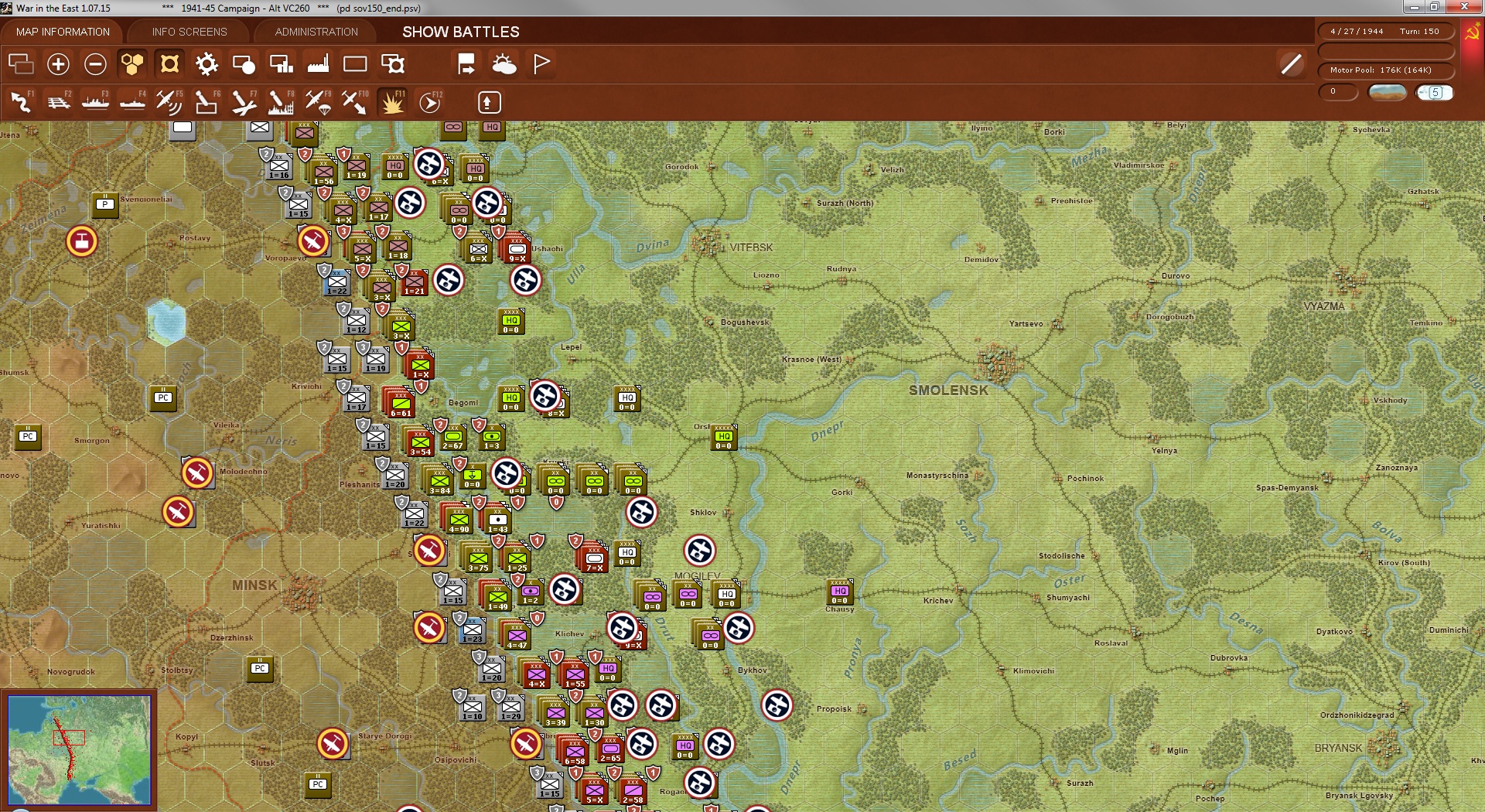This screenshot has width=1485, height=812.
Task: Click the red rail marker near Postavy
Action: [82, 241]
